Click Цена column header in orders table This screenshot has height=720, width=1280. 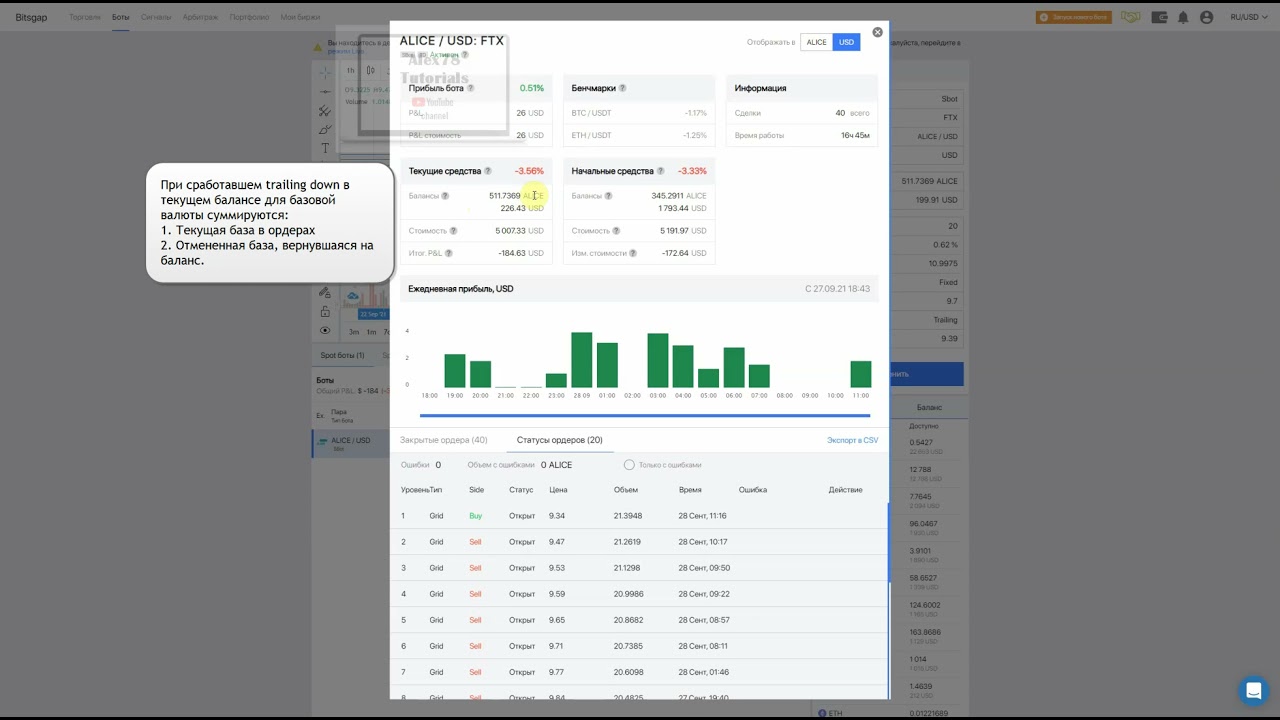click(x=558, y=490)
